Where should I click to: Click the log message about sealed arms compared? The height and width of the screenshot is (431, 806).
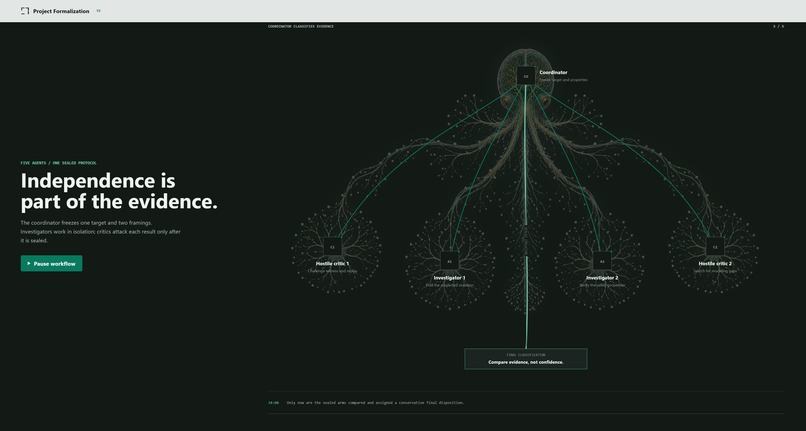click(375, 403)
